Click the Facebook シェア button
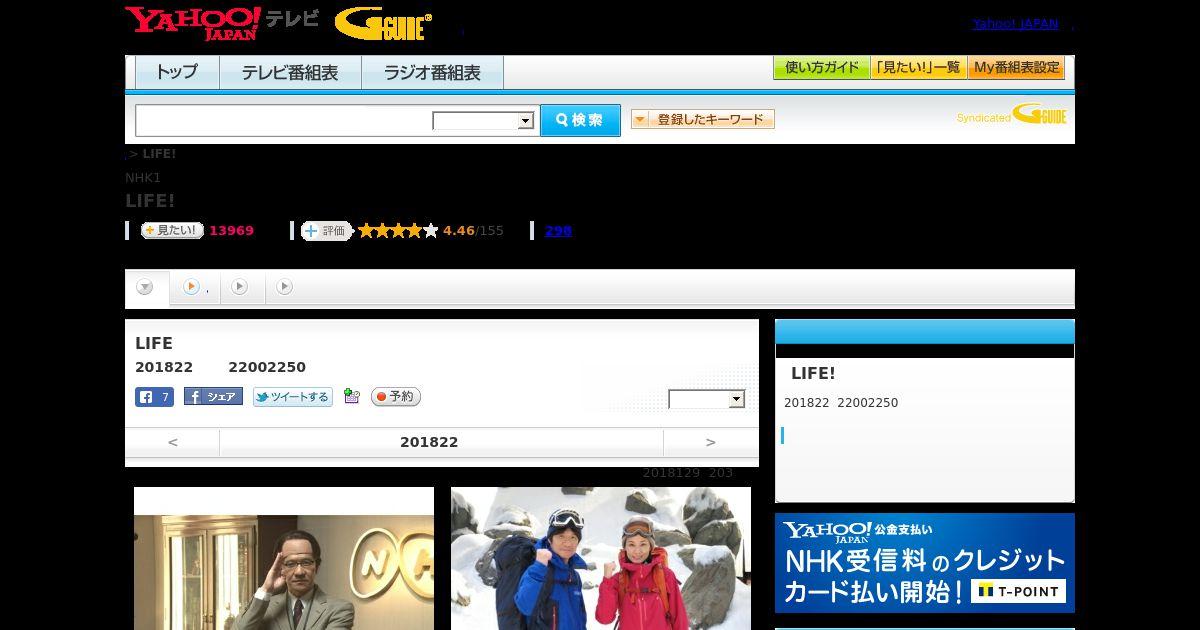This screenshot has height=630, width=1200. pos(213,397)
